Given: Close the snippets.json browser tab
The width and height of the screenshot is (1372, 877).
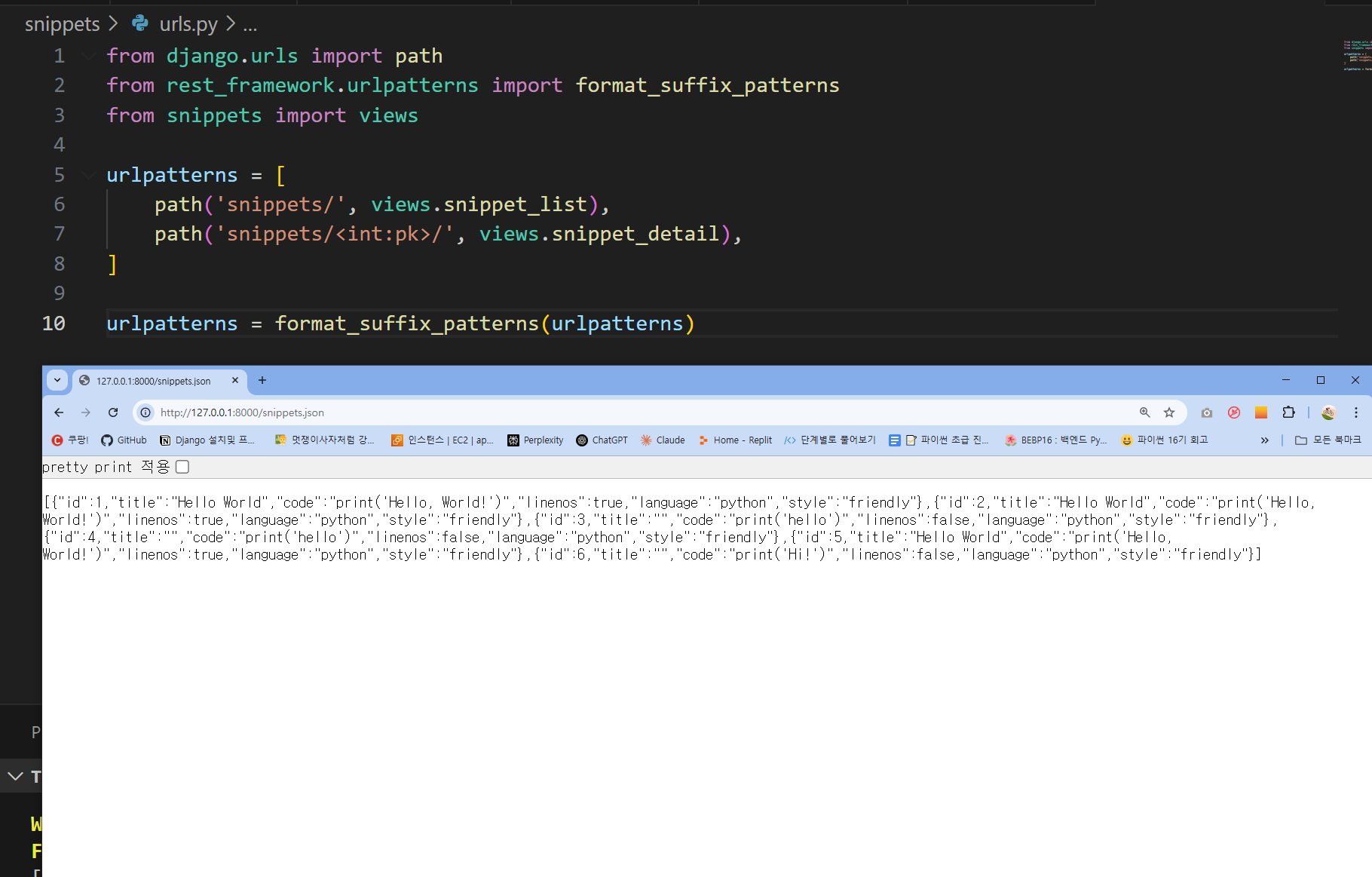Looking at the screenshot, I should pos(235,380).
